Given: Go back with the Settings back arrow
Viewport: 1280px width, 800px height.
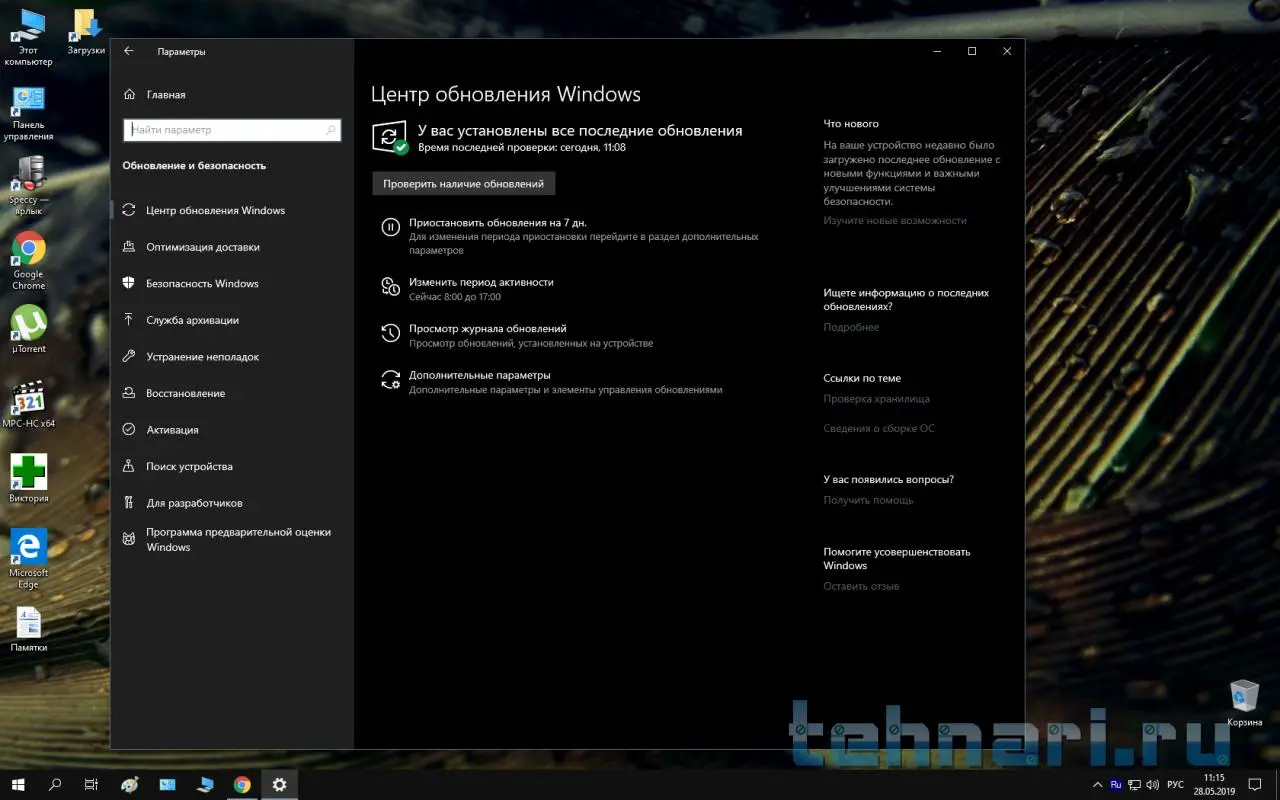Looking at the screenshot, I should (128, 51).
